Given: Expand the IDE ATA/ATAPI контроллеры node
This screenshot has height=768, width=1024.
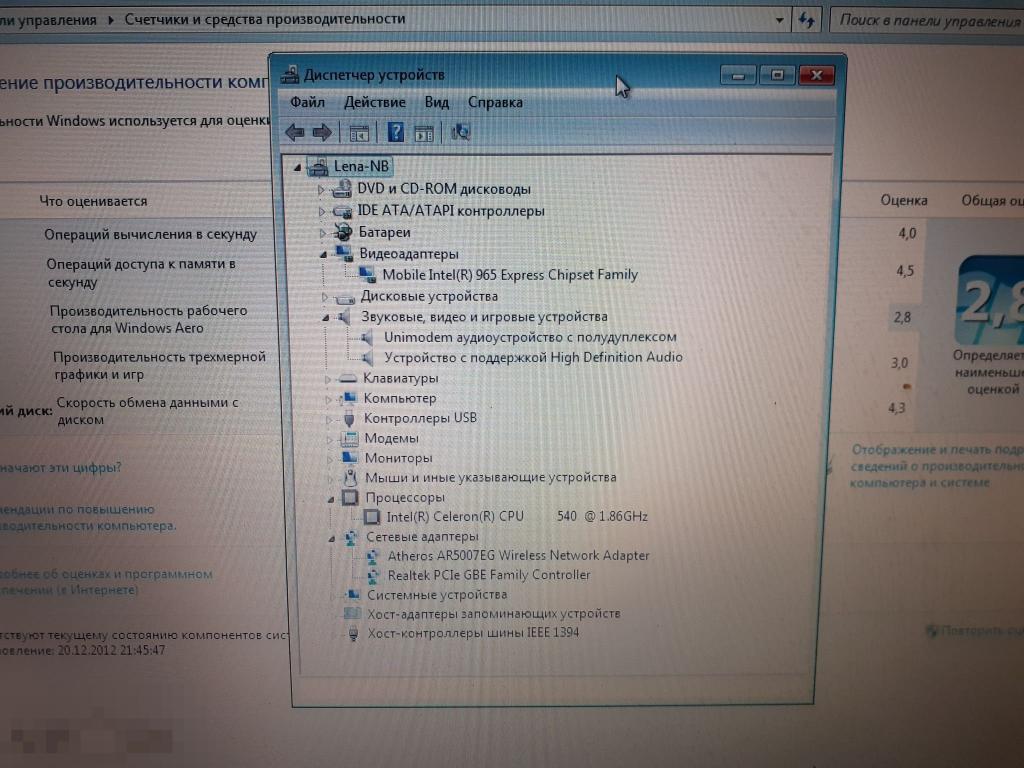Looking at the screenshot, I should [321, 212].
